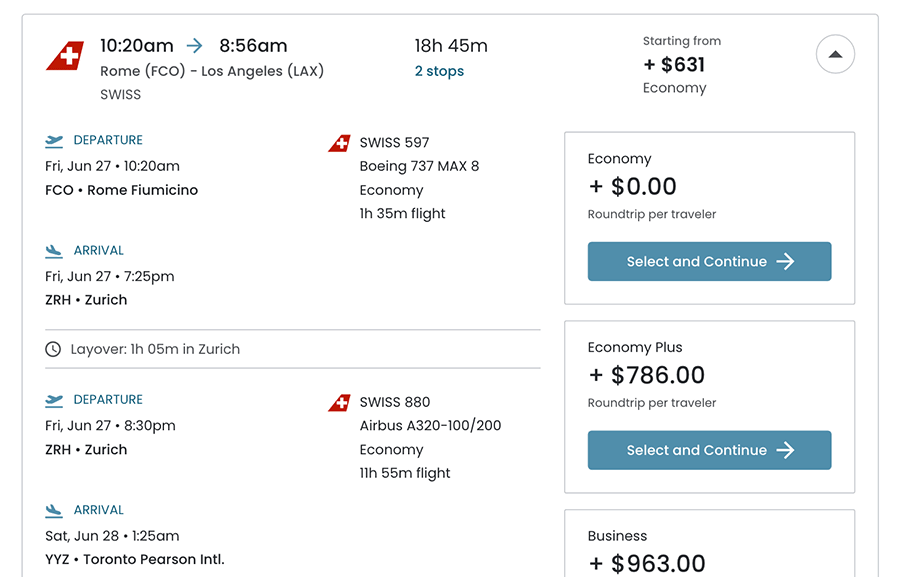This screenshot has width=900, height=577.
Task: Select and Continue with Economy fare
Action: coord(709,261)
